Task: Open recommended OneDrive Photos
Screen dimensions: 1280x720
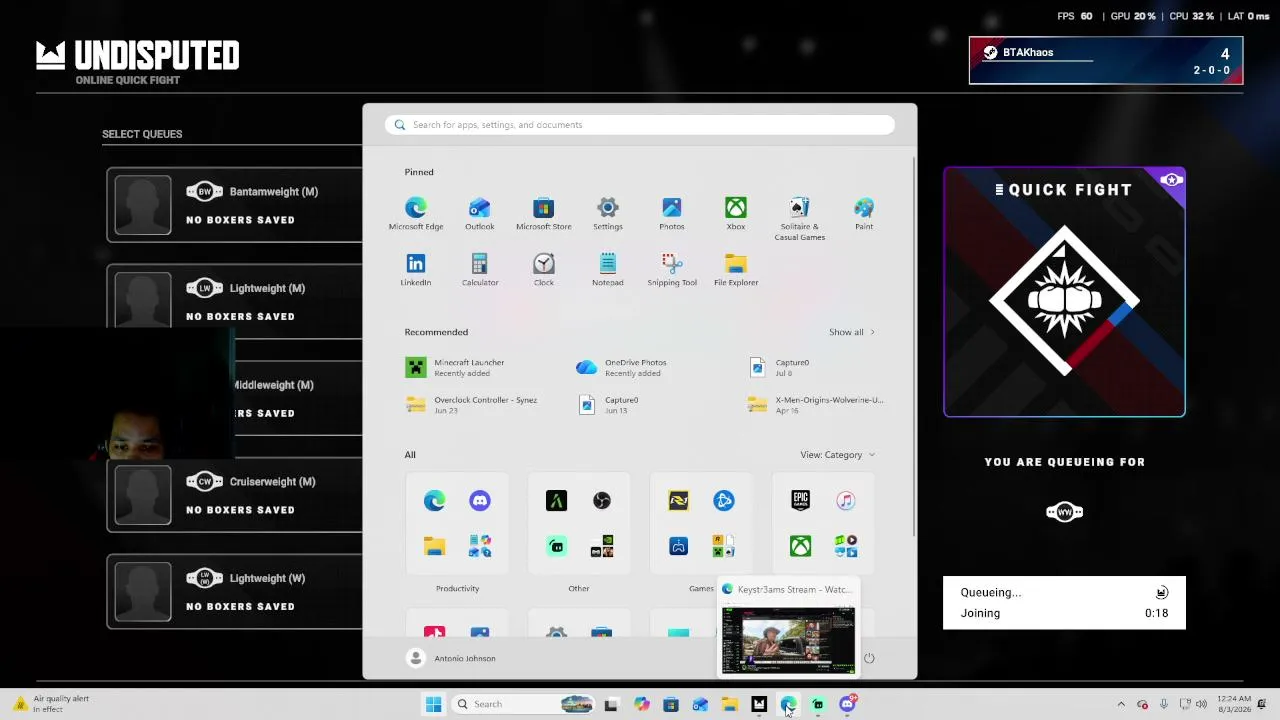Action: [622, 368]
